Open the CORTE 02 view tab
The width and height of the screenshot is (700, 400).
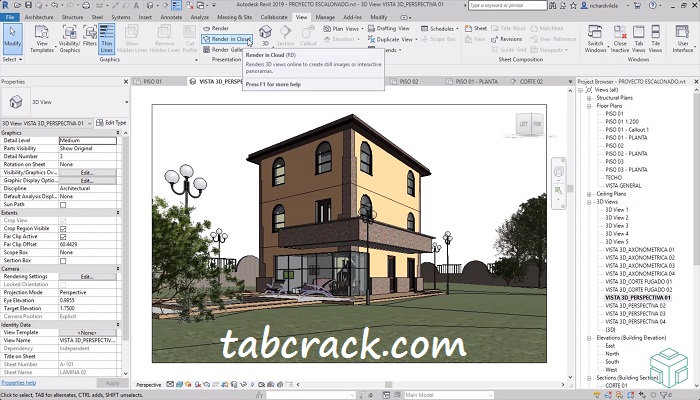(x=531, y=82)
